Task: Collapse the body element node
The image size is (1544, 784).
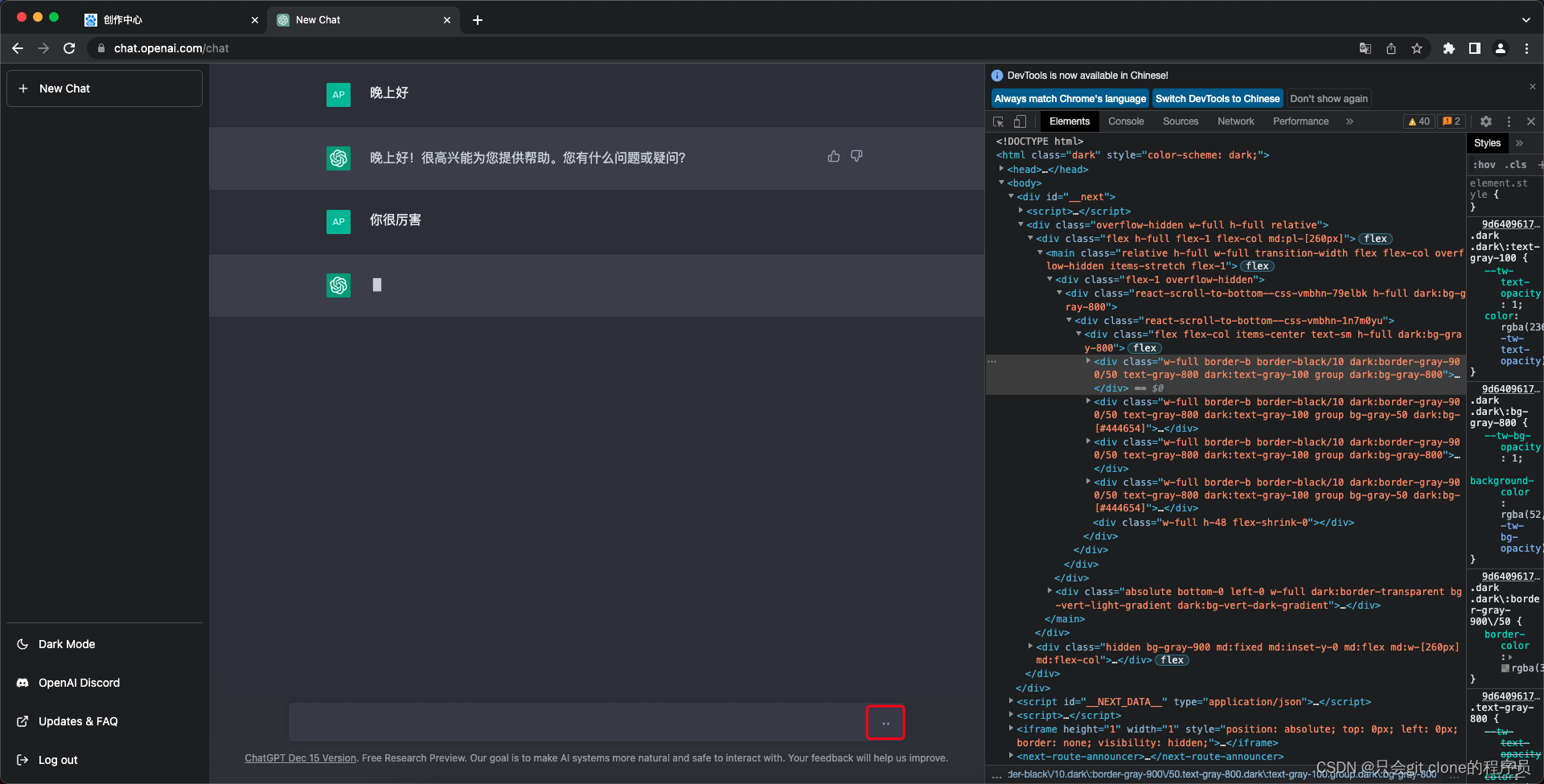Action: pyautogui.click(x=1002, y=183)
